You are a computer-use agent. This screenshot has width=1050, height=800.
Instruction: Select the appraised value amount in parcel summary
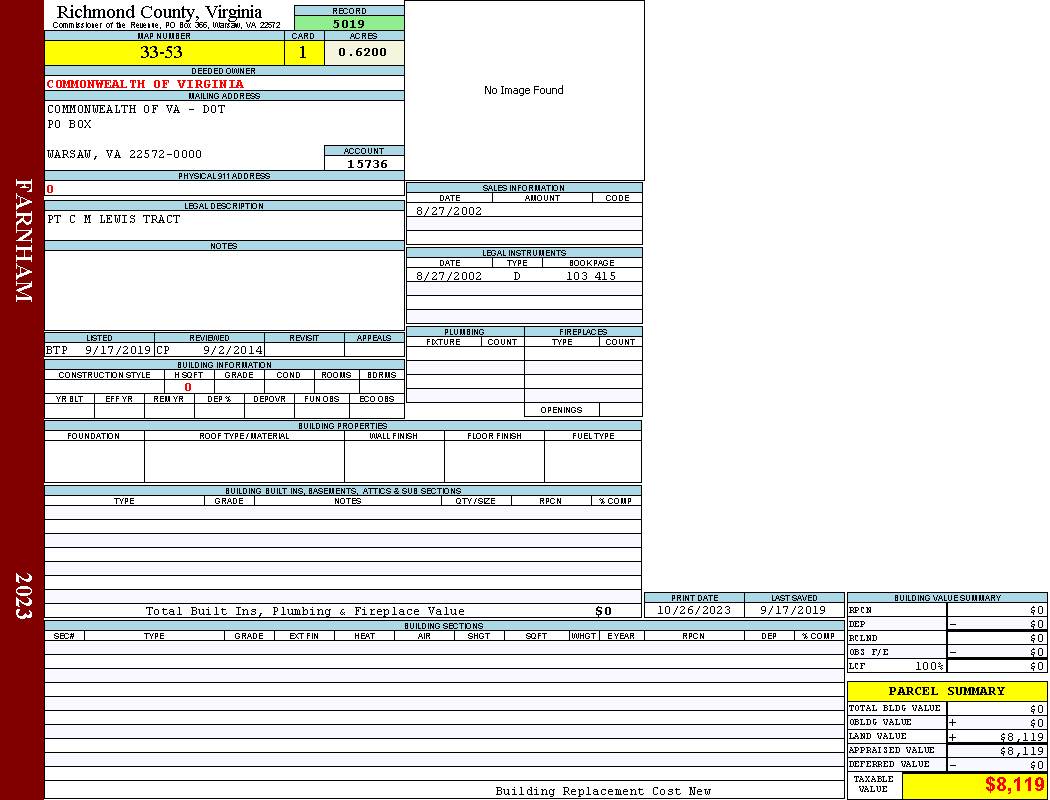click(1021, 751)
